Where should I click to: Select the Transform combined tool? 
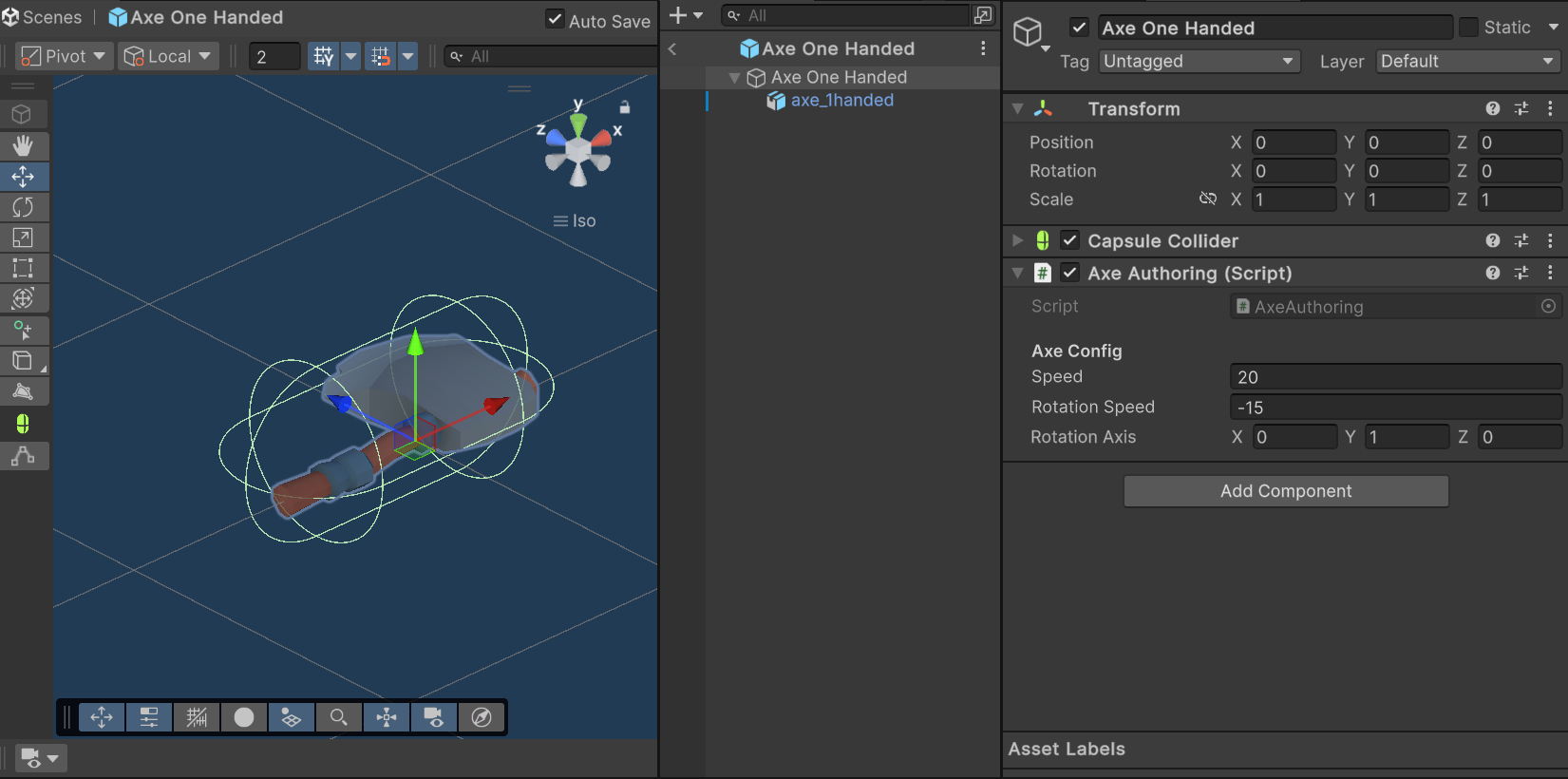tap(23, 298)
